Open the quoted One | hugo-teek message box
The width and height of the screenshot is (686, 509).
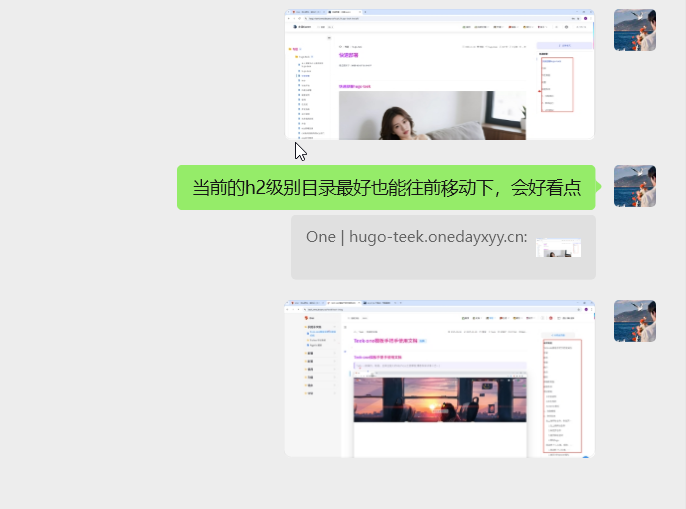pos(443,246)
